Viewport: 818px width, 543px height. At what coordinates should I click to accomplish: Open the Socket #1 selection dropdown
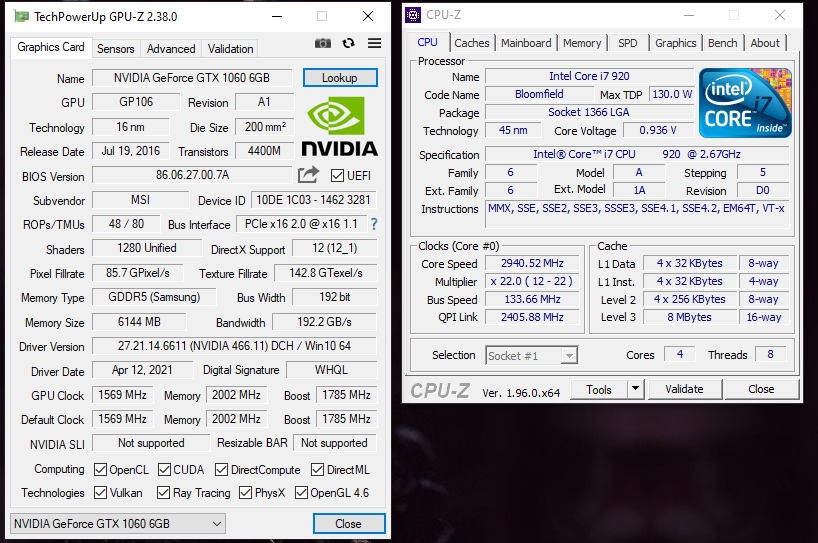tap(532, 356)
